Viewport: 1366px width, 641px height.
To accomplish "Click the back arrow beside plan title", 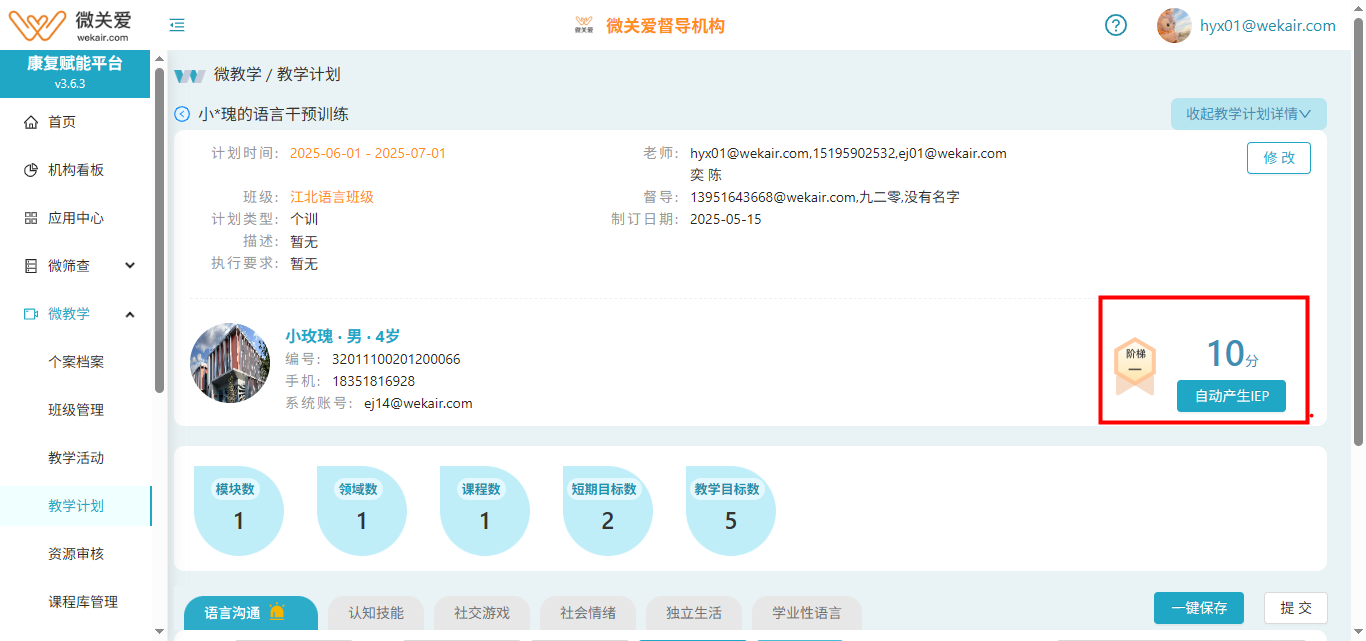I will (x=182, y=114).
